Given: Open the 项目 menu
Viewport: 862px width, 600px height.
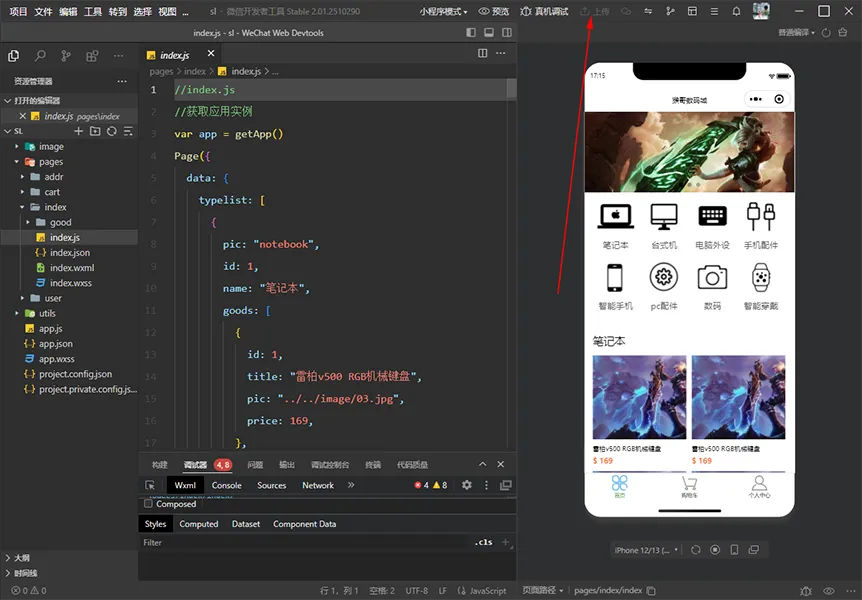Looking at the screenshot, I should [18, 11].
